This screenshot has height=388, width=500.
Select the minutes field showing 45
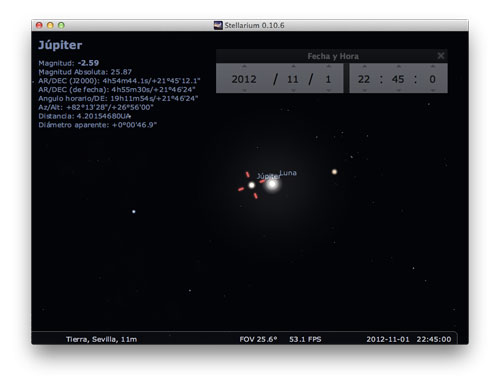click(398, 79)
